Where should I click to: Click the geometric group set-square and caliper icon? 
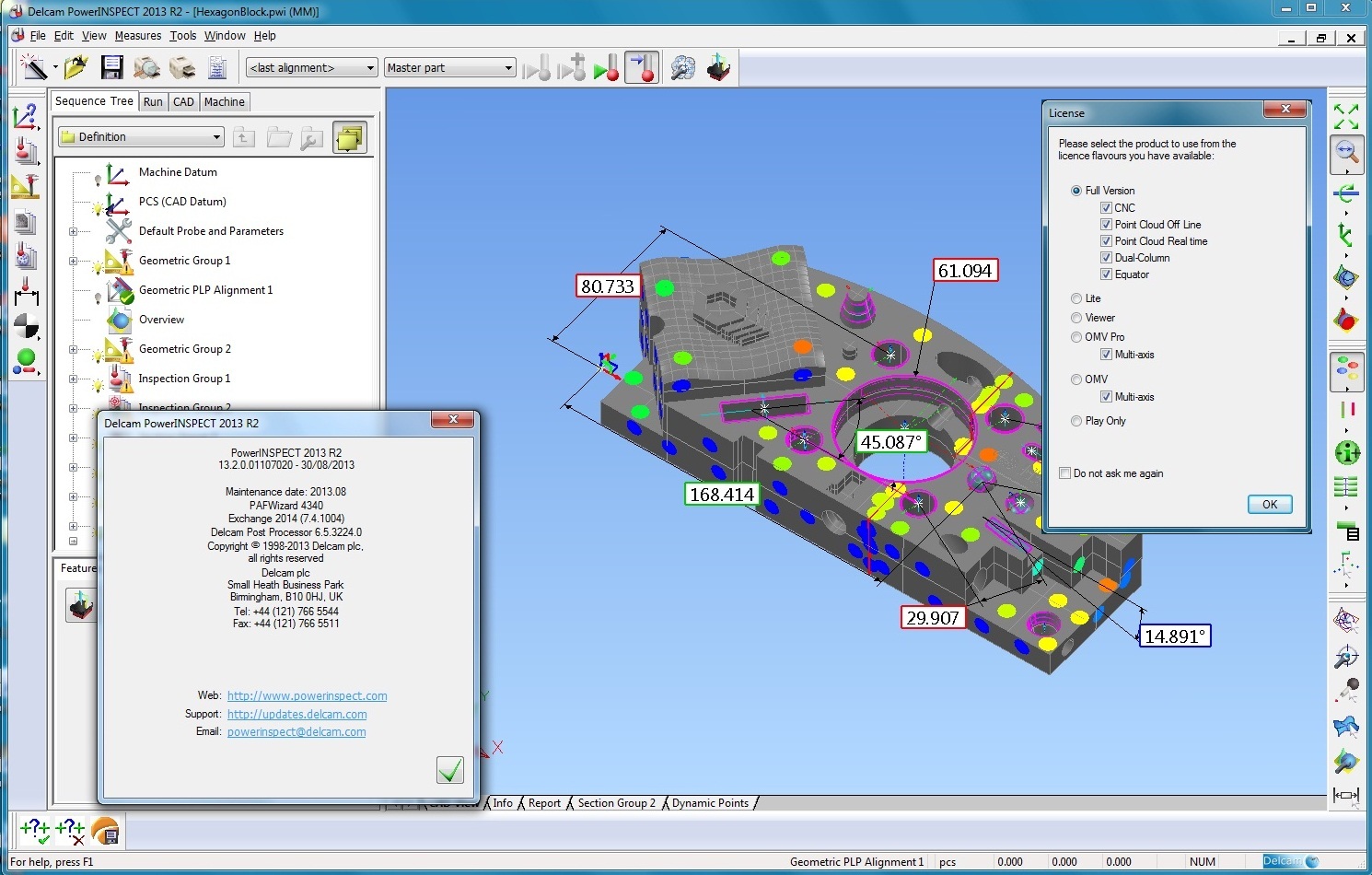[26, 186]
